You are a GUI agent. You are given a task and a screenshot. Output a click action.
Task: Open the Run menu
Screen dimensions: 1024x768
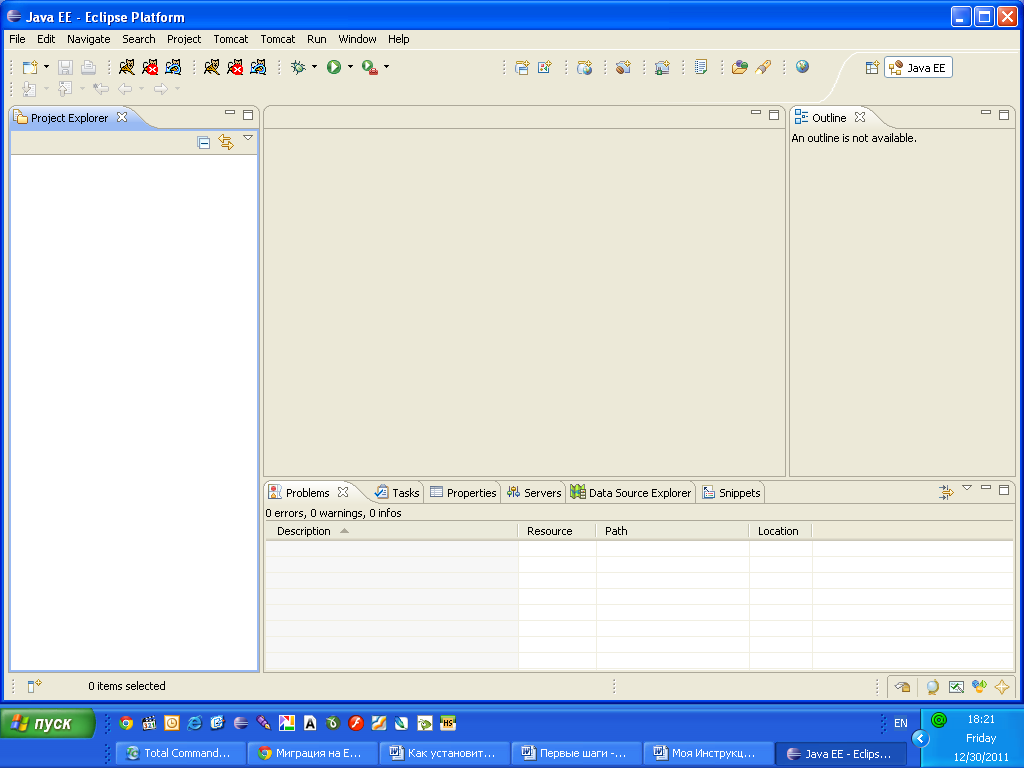317,39
